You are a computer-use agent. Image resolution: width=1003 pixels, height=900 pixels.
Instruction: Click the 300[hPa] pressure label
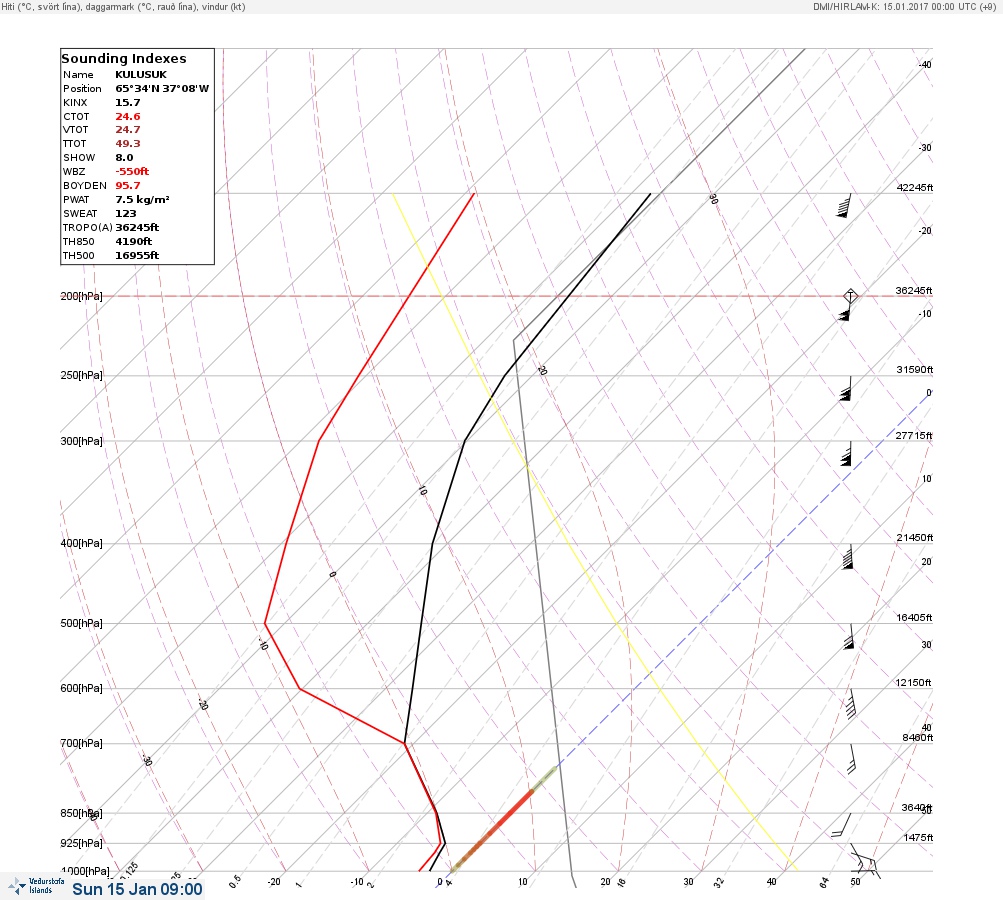click(81, 441)
